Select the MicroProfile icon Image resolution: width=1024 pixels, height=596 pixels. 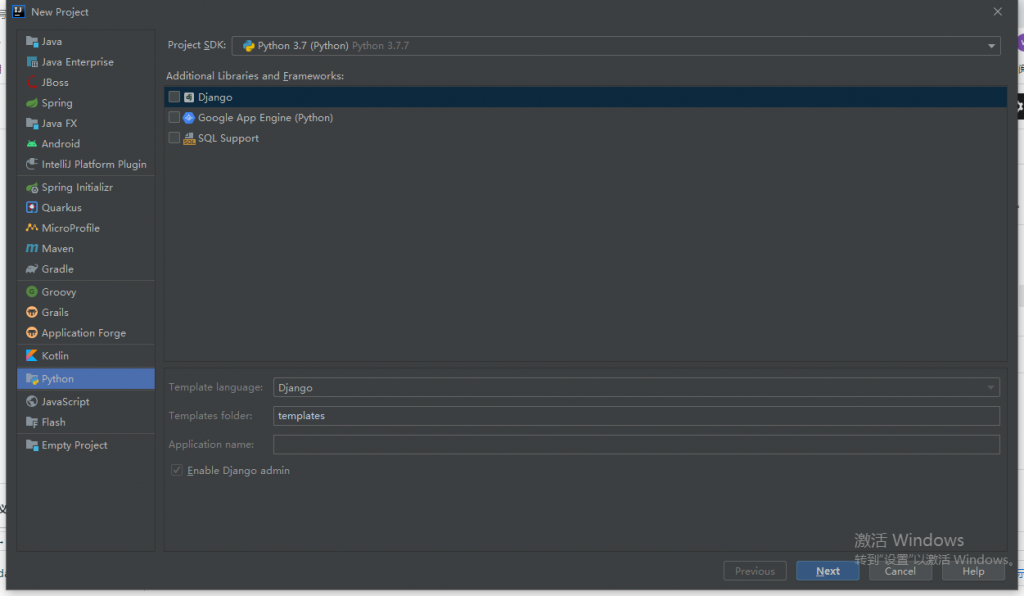click(x=31, y=228)
